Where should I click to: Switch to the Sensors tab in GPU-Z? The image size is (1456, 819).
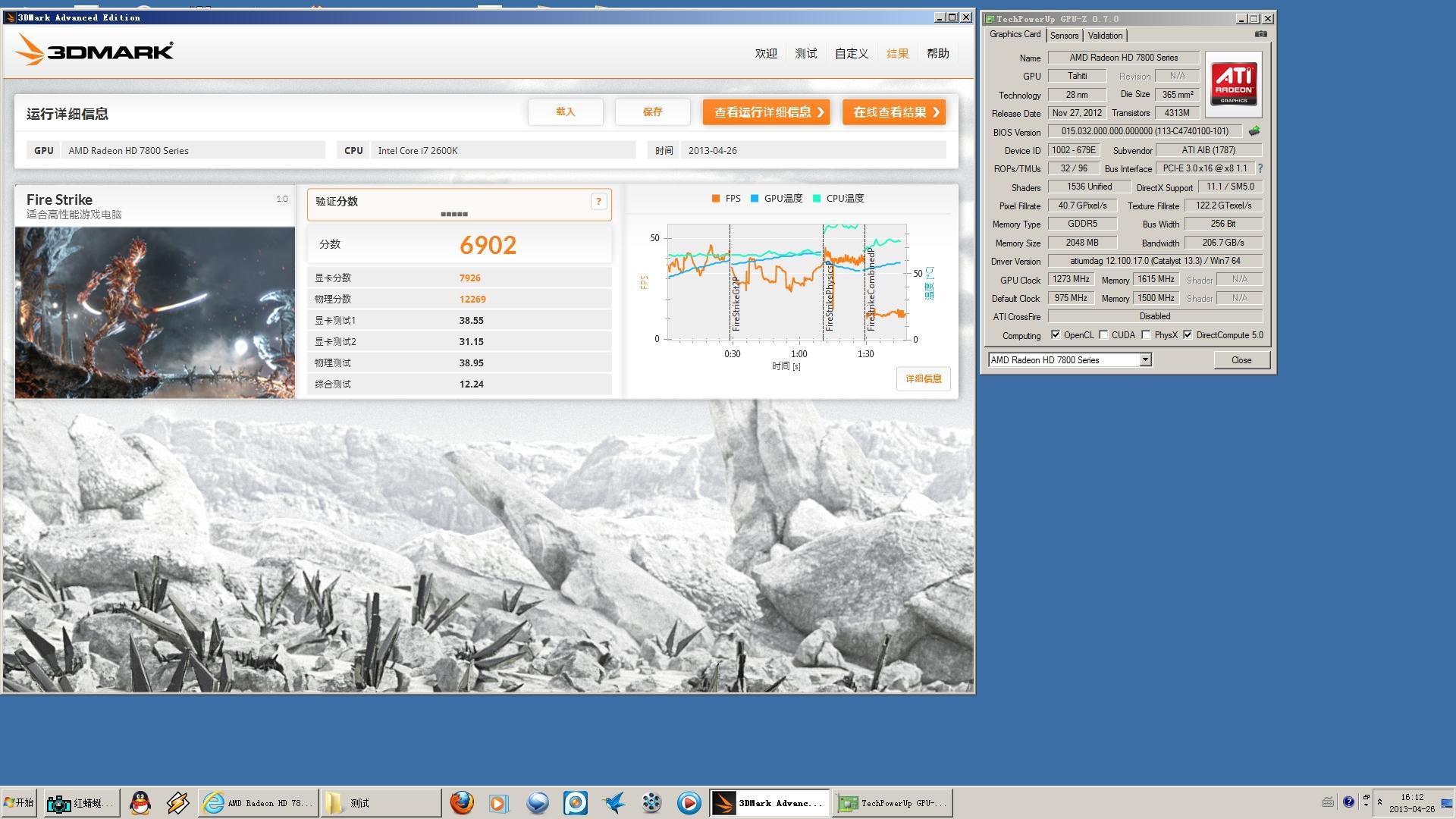point(1064,36)
